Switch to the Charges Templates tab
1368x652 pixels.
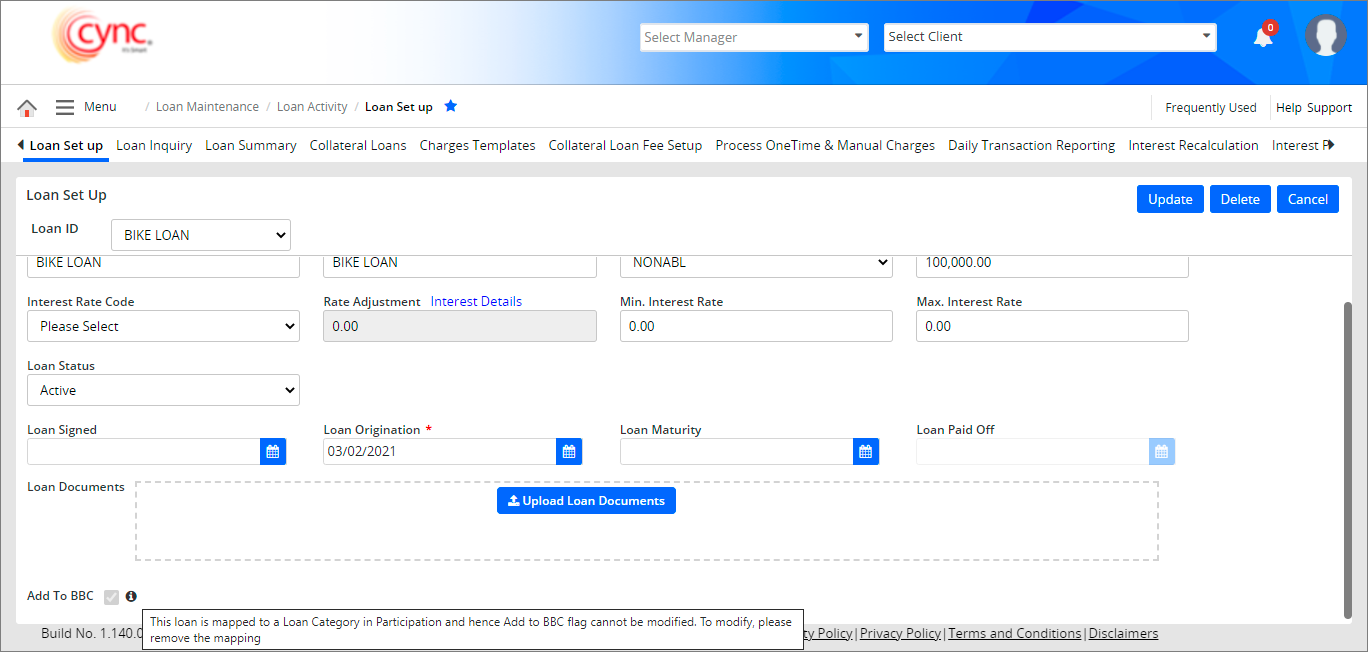[x=477, y=145]
